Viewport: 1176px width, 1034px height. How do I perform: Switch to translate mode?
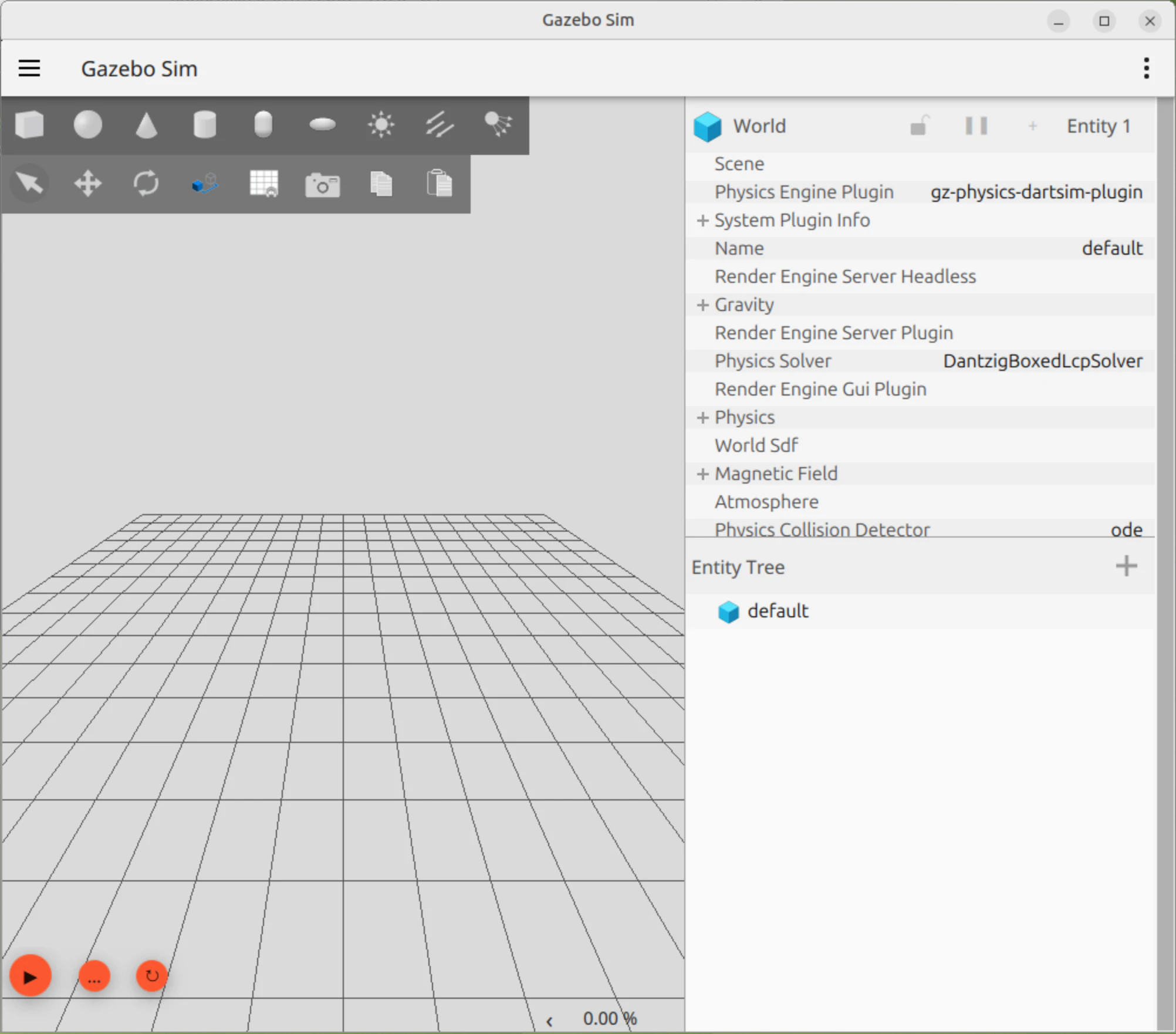[x=88, y=184]
